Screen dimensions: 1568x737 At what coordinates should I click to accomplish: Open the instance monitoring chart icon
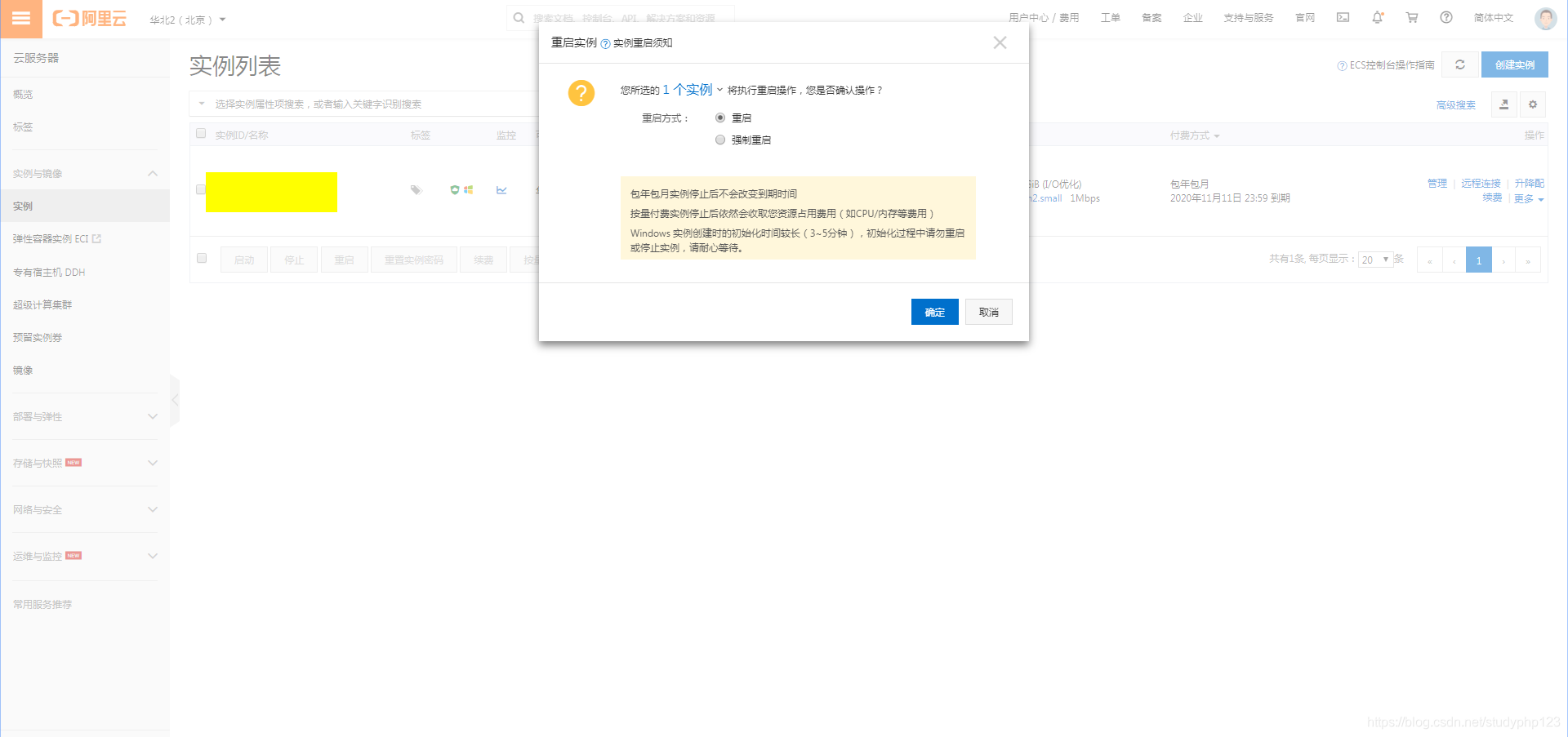(501, 189)
